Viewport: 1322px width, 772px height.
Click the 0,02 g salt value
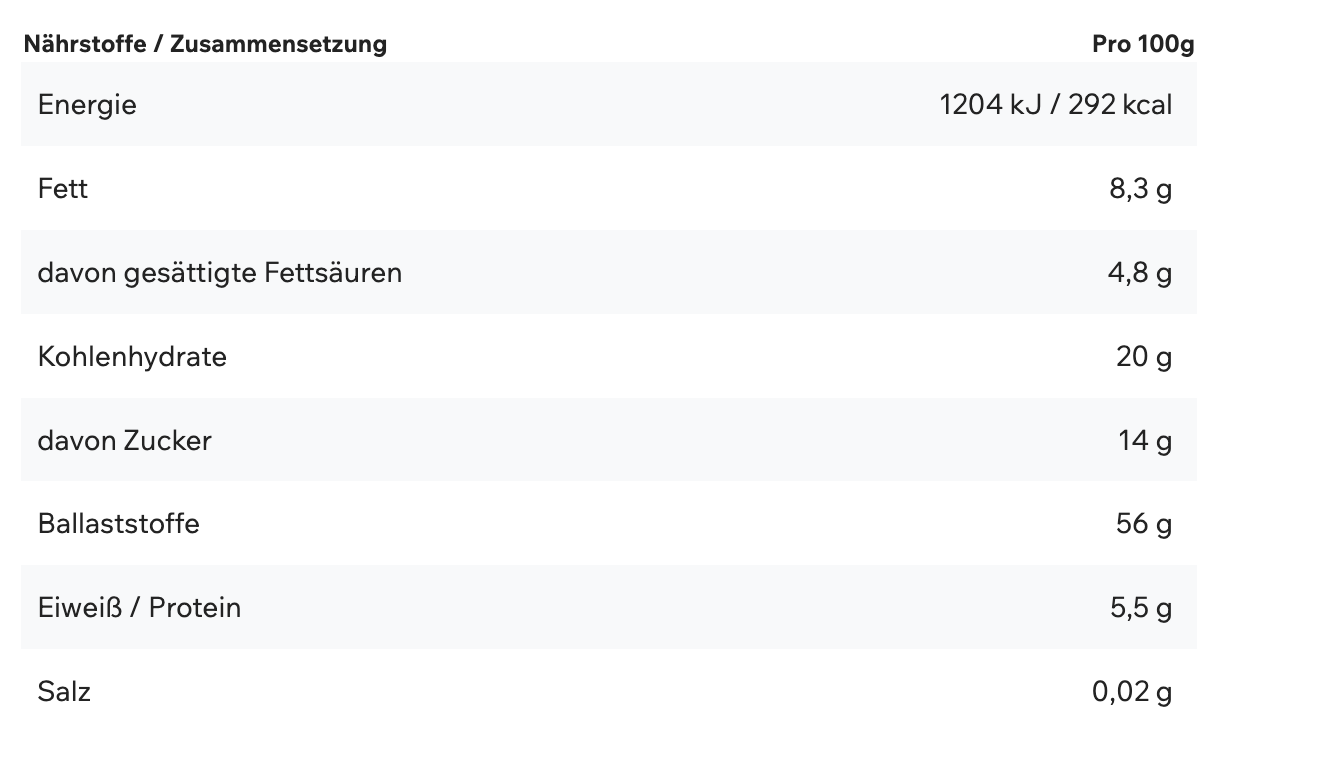pos(1132,692)
